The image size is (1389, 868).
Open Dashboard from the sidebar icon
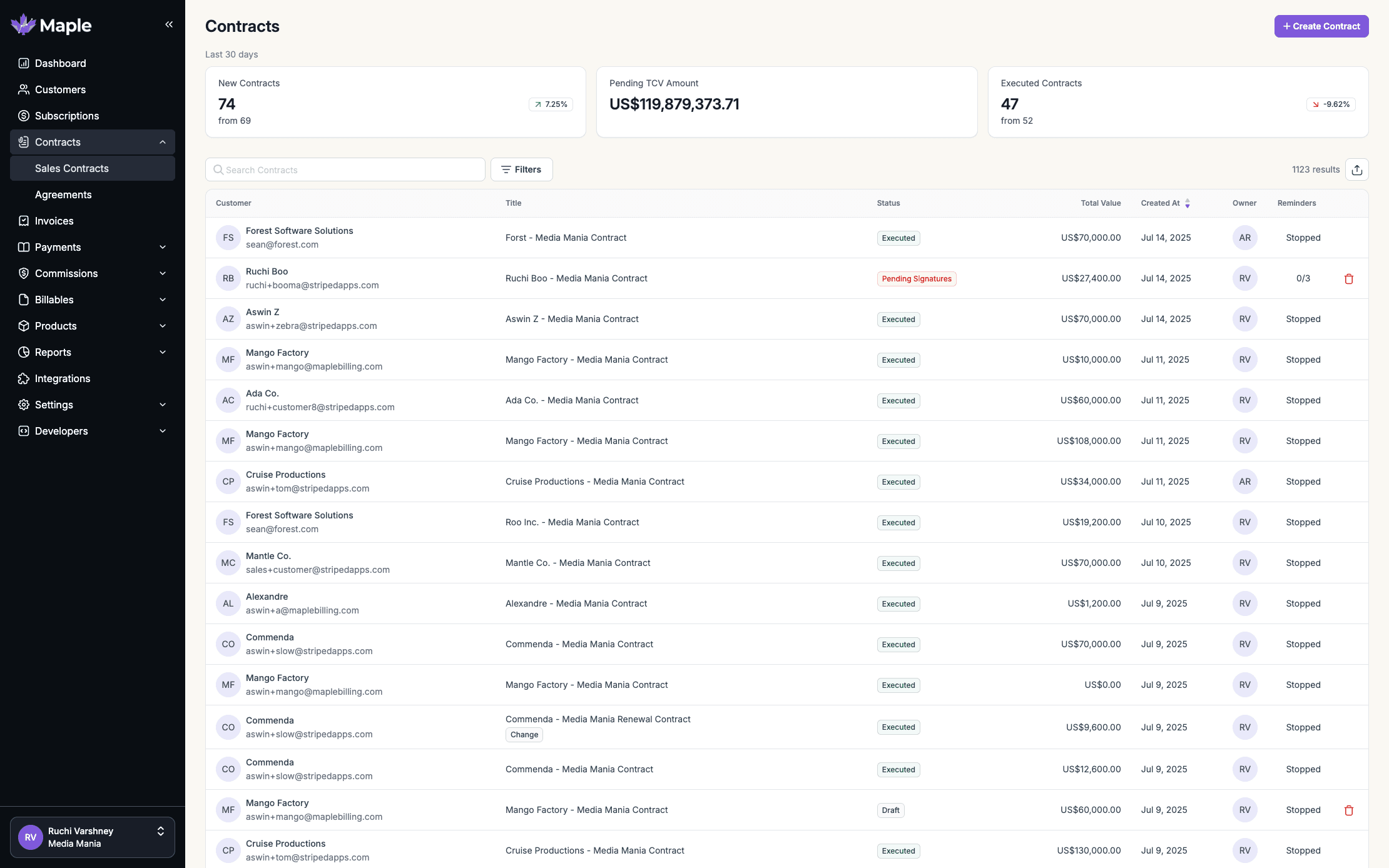pos(24,63)
